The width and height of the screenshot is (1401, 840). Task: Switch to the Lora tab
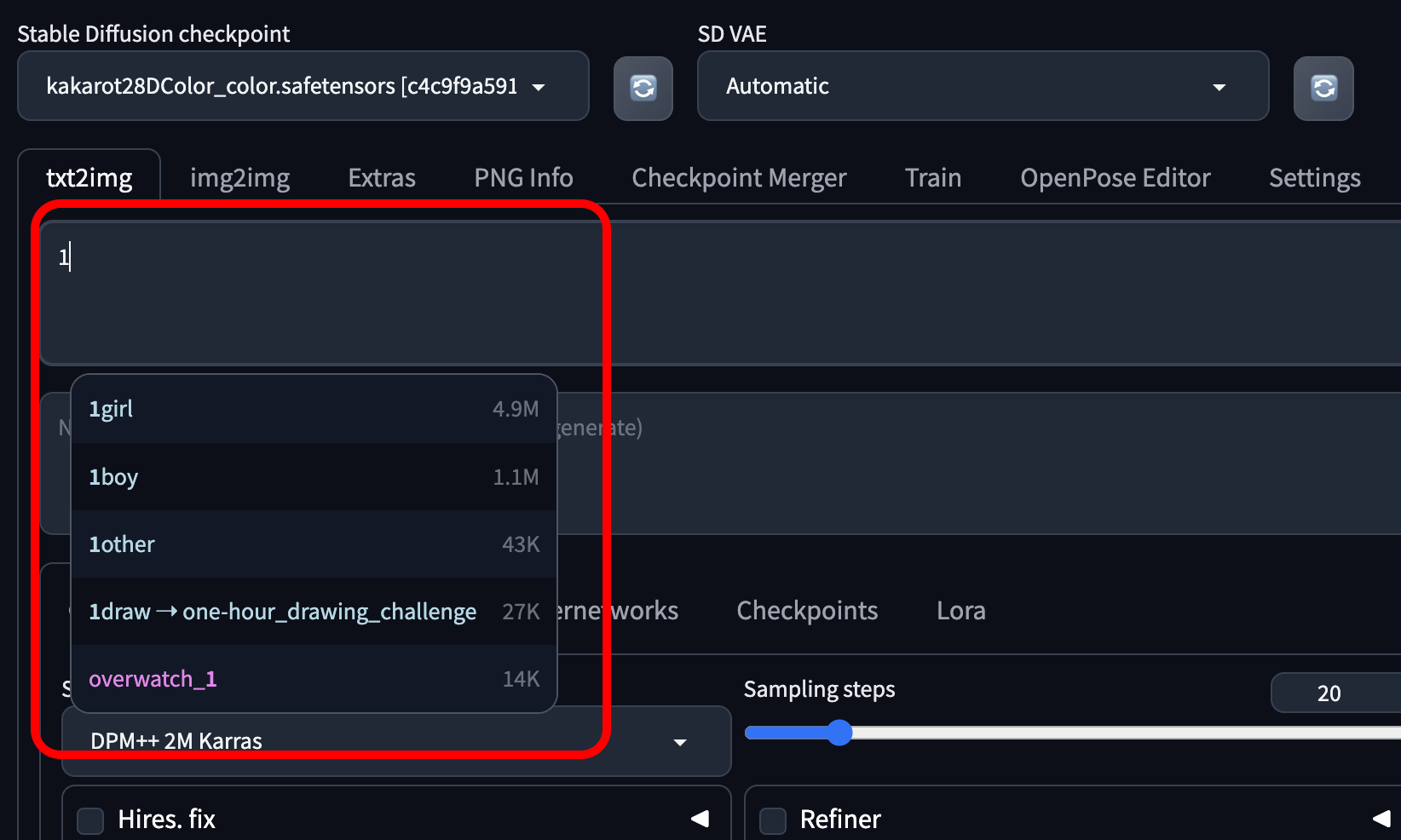coord(960,610)
